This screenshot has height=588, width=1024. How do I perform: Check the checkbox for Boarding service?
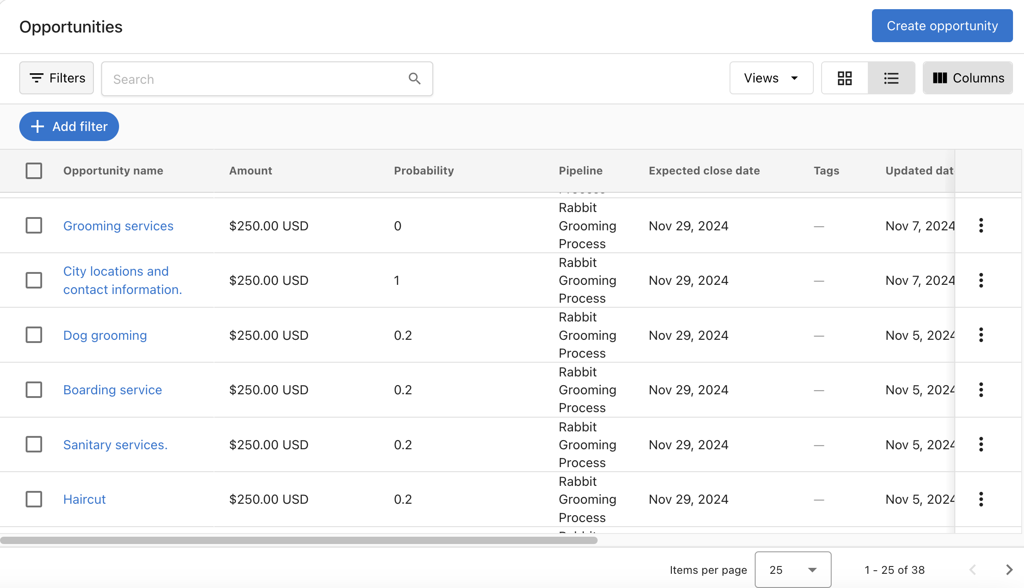pyautogui.click(x=33, y=390)
